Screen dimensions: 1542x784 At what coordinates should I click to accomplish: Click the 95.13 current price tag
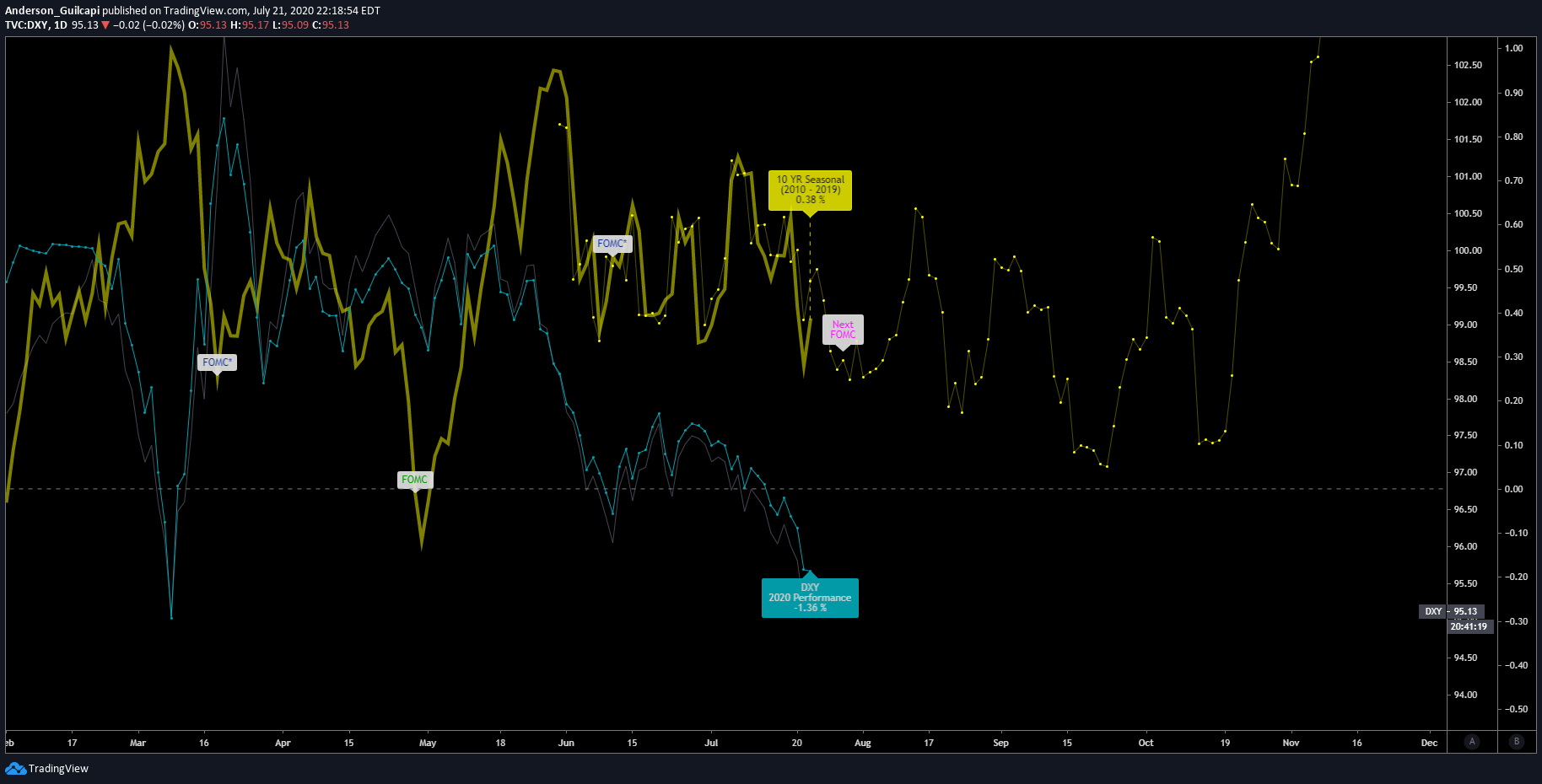click(x=1466, y=611)
